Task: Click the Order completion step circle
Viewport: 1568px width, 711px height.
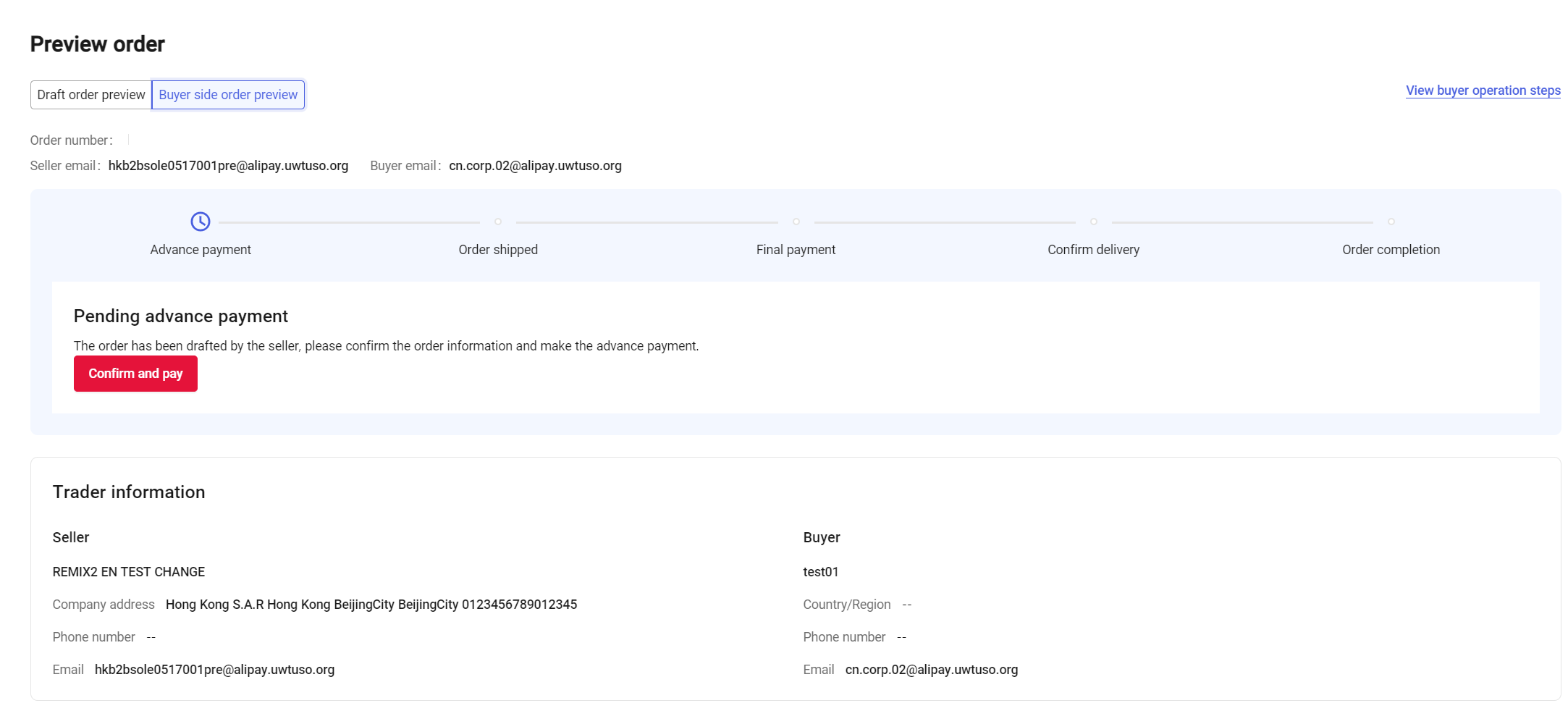Action: (x=1391, y=222)
